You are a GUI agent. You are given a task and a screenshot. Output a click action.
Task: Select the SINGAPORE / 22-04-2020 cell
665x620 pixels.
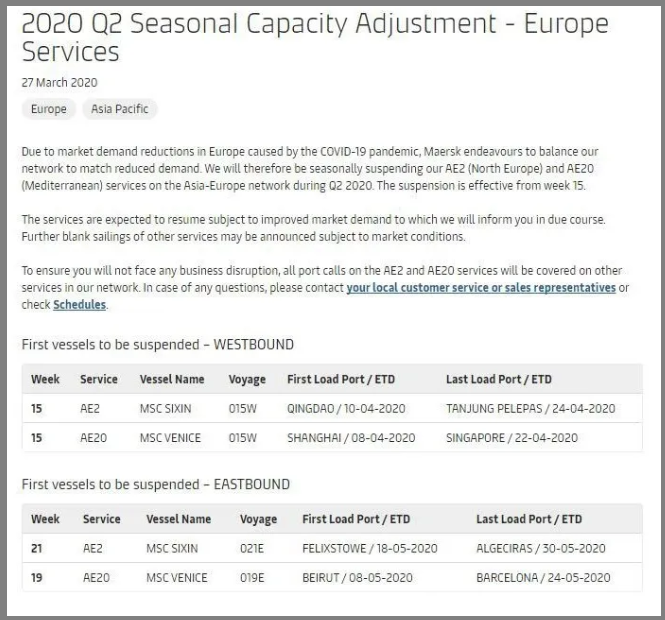point(512,438)
